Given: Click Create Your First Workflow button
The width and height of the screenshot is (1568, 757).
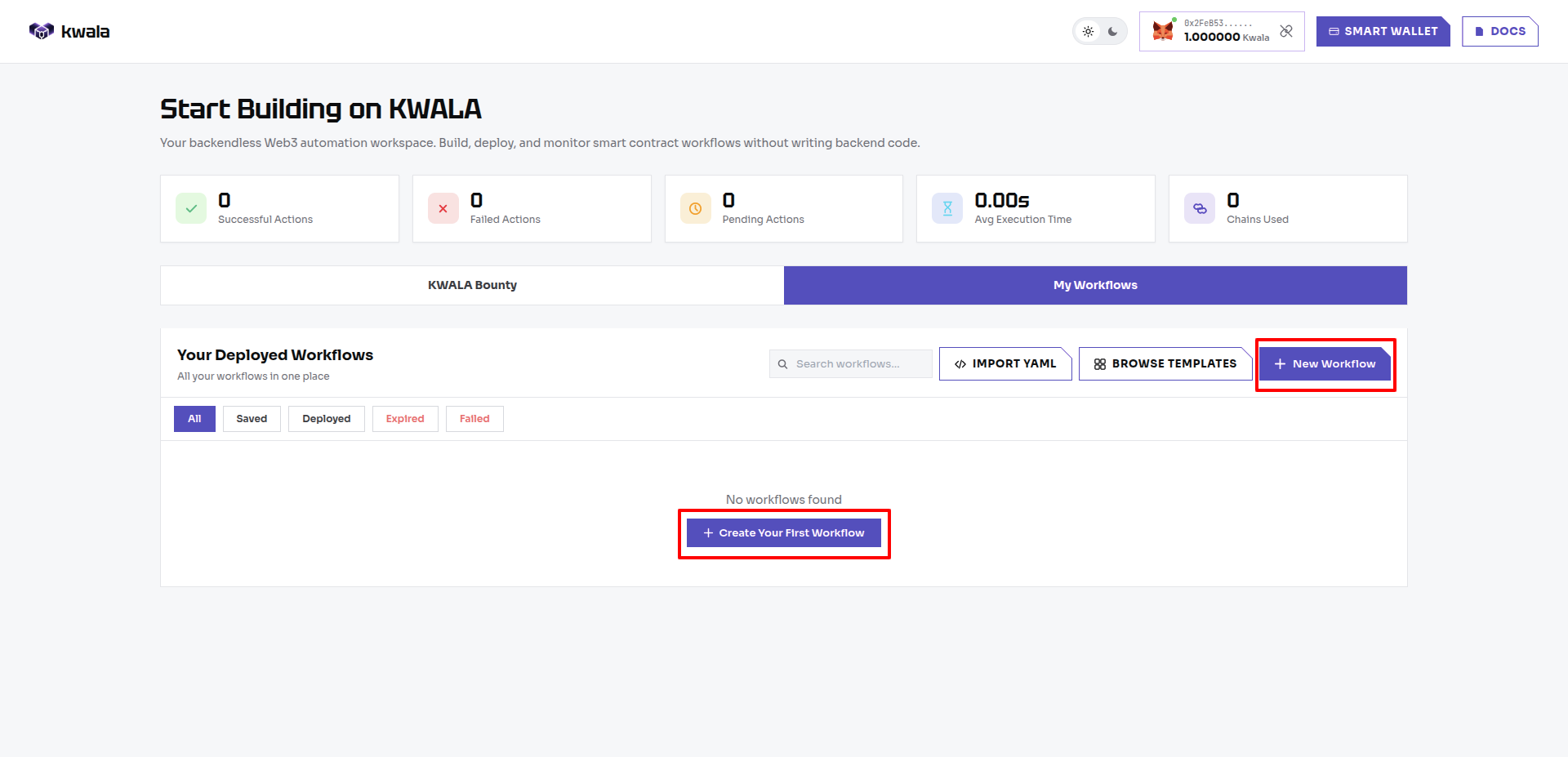Looking at the screenshot, I should click(784, 532).
